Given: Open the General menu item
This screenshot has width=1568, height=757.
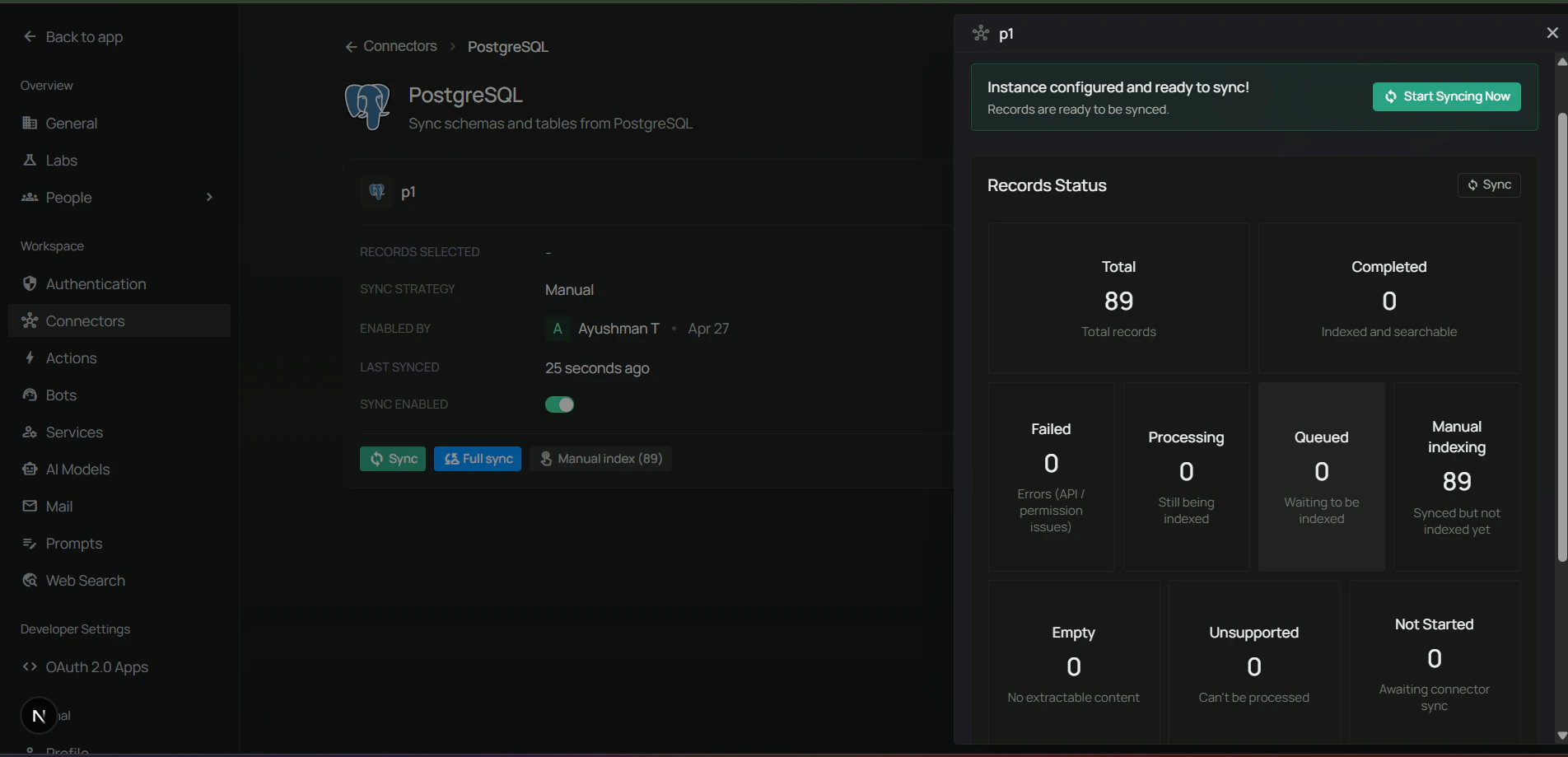Looking at the screenshot, I should point(119,123).
